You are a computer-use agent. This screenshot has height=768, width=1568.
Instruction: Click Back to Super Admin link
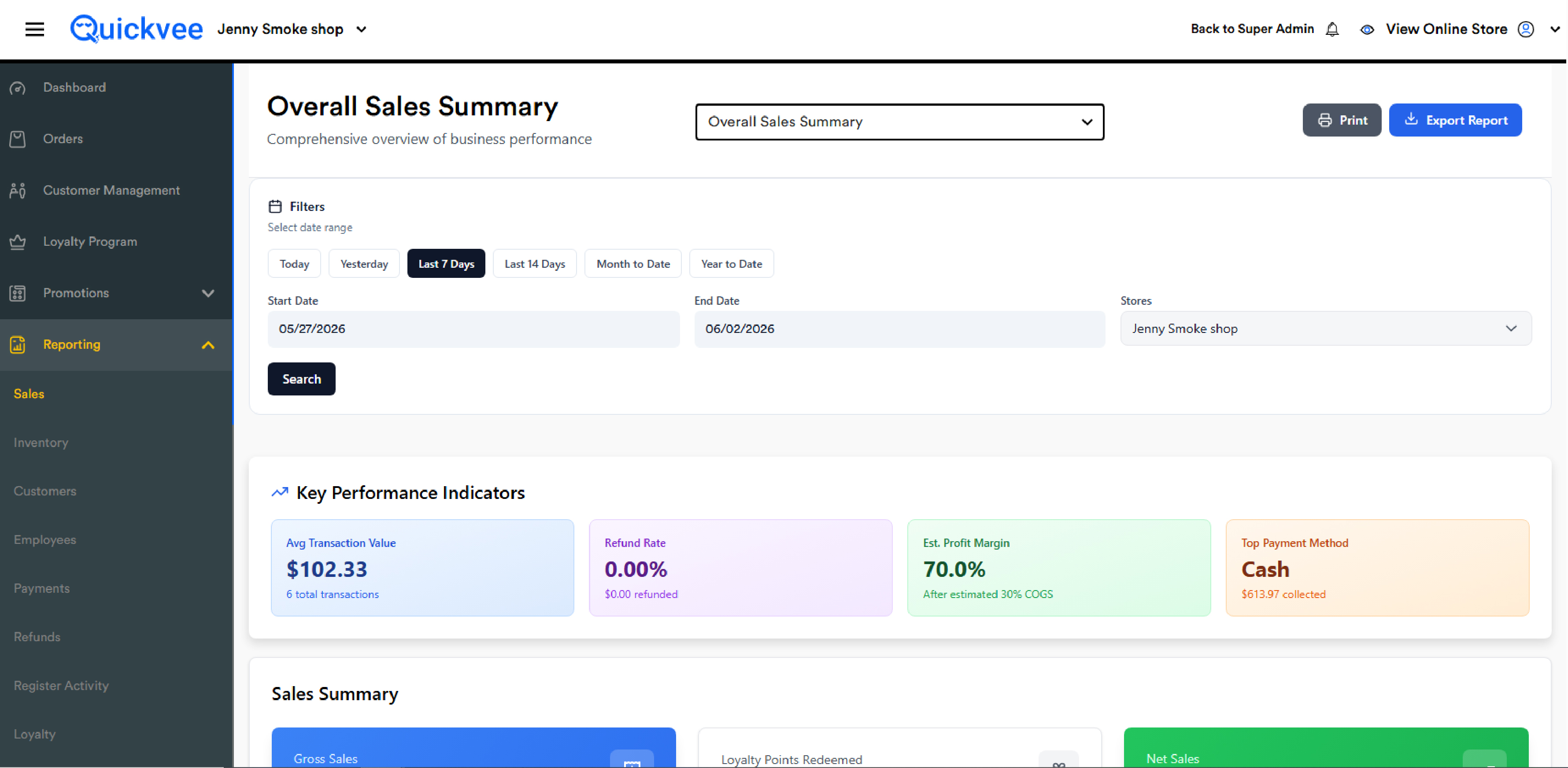pyautogui.click(x=1252, y=29)
